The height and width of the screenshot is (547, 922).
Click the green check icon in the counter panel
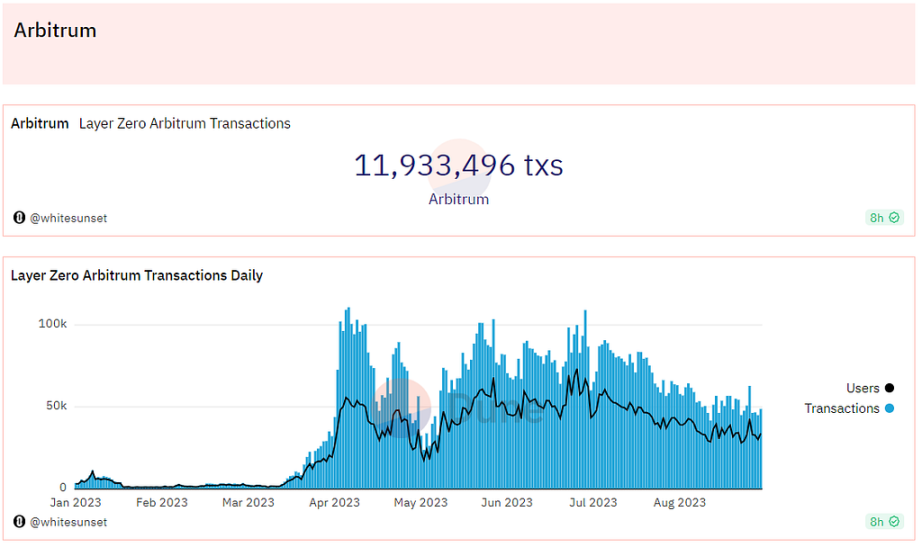[894, 218]
